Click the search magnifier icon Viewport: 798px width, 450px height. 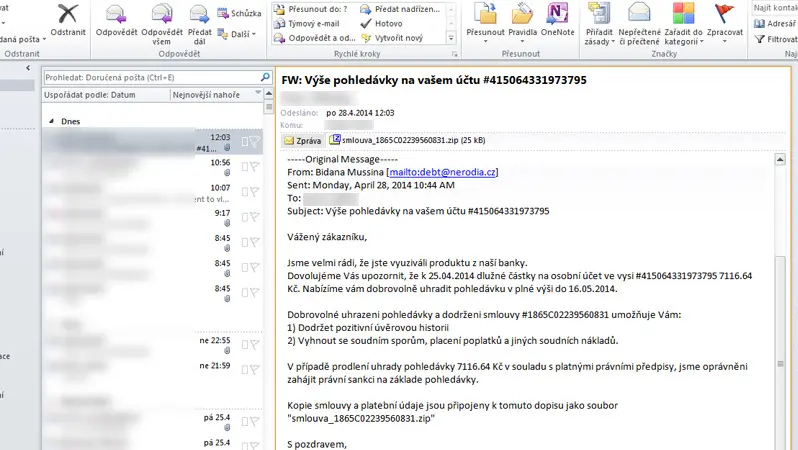(265, 77)
